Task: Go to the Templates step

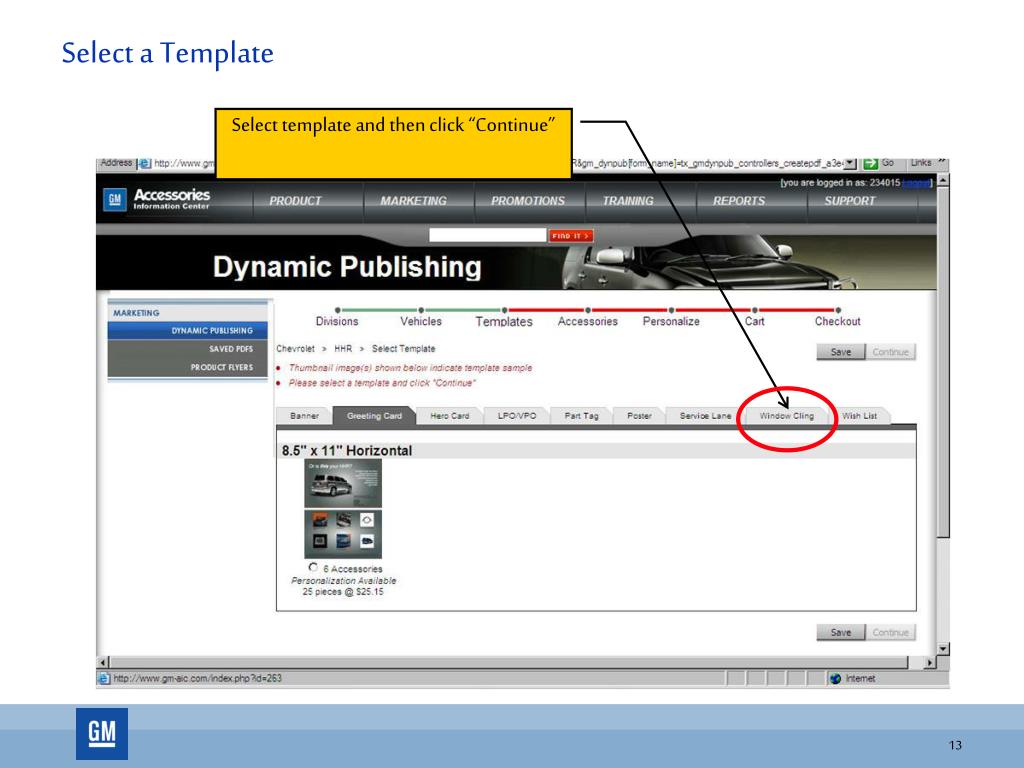Action: point(504,321)
